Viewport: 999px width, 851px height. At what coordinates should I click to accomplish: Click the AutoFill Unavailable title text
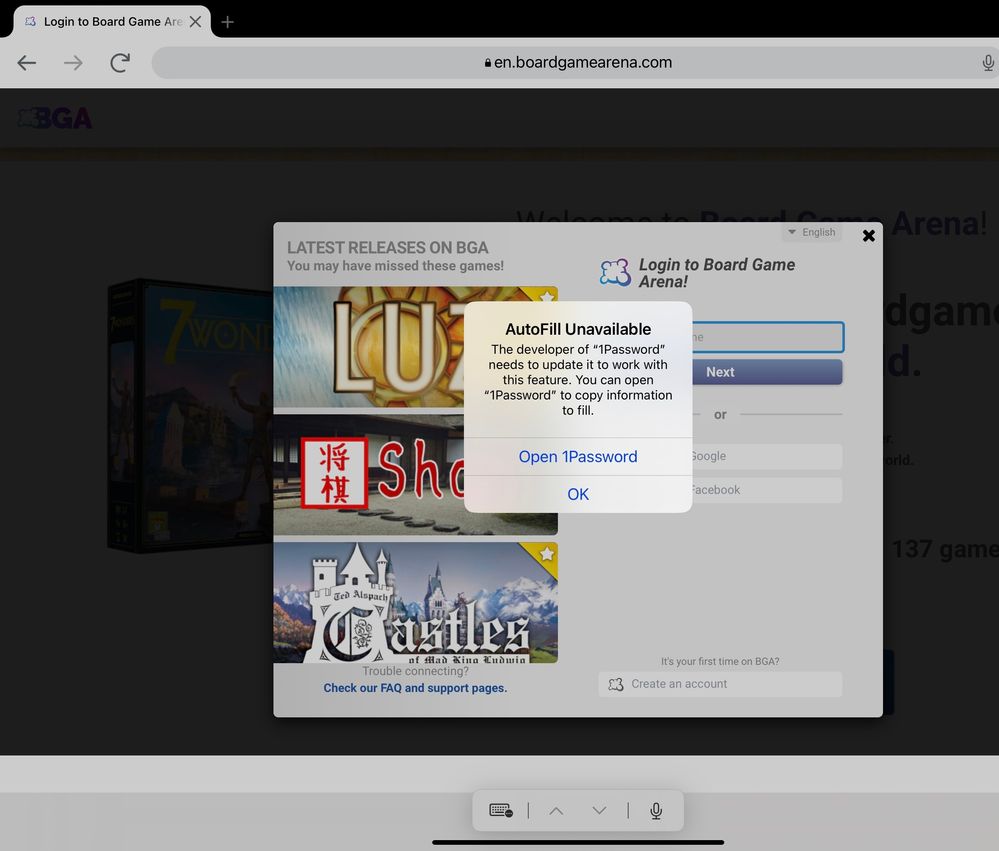(578, 329)
